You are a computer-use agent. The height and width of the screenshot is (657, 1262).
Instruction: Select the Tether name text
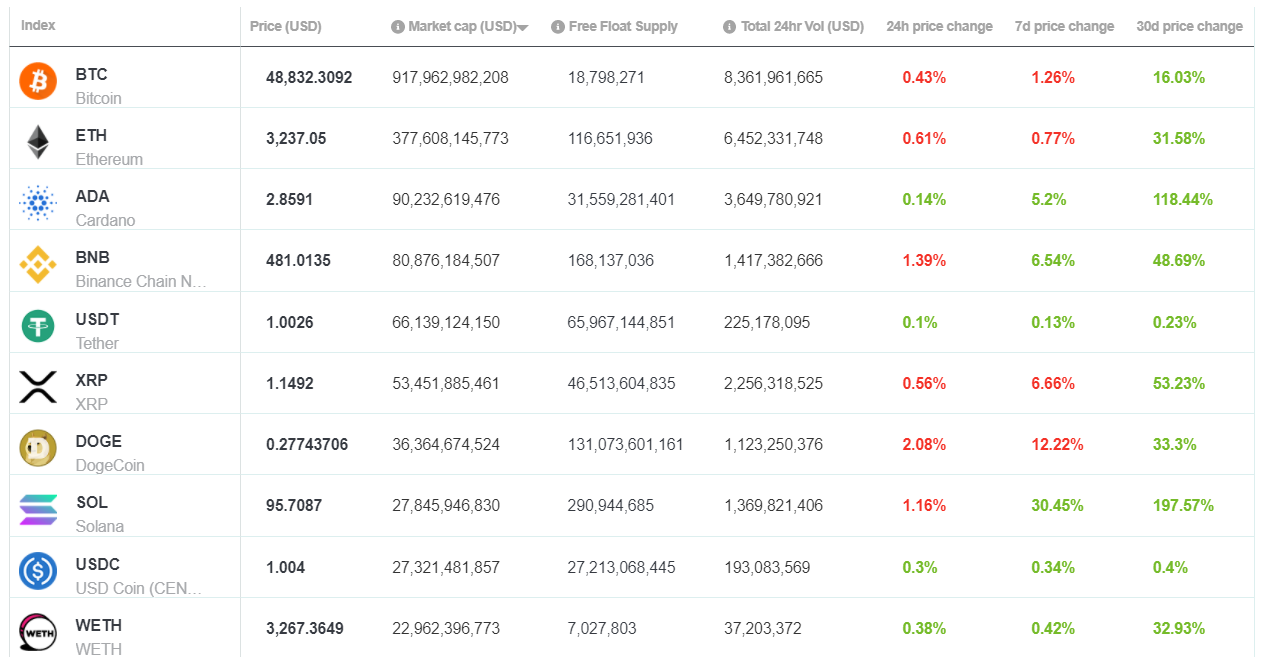coord(97,343)
